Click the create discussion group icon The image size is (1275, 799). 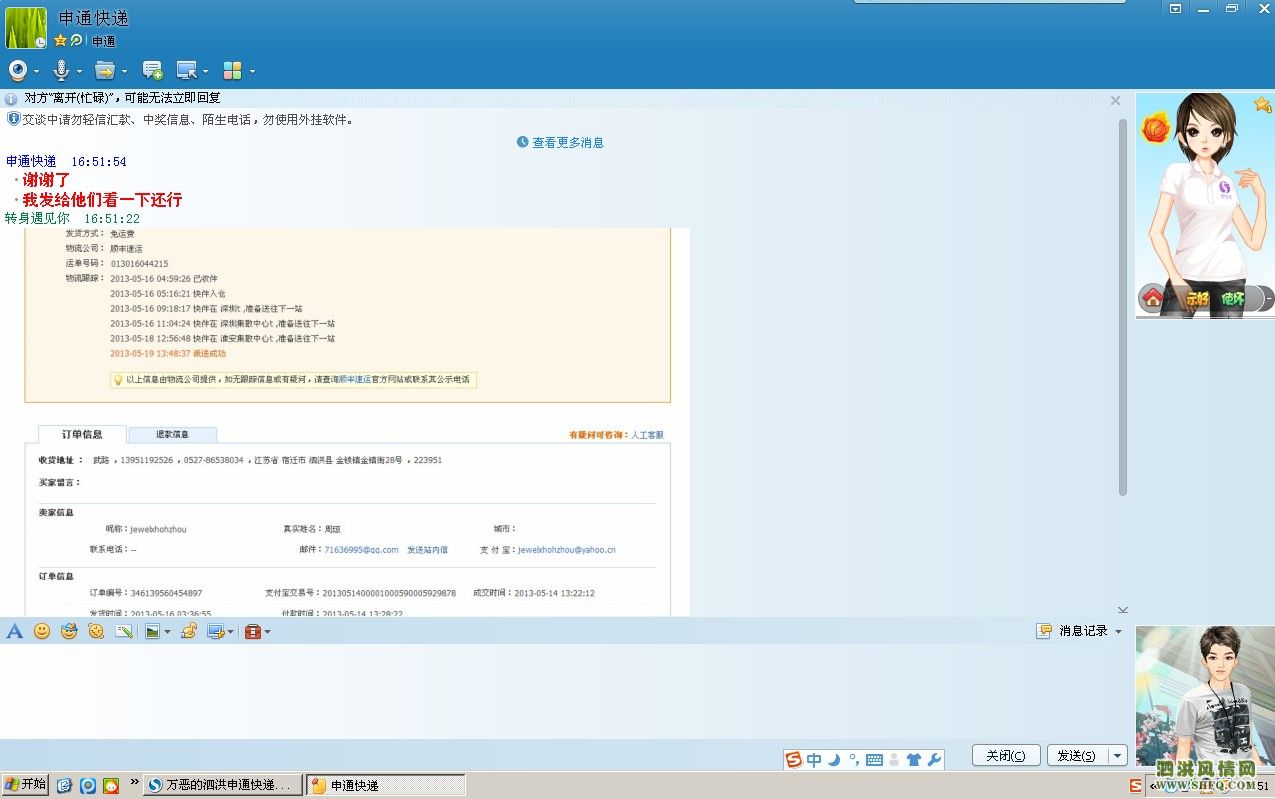(152, 70)
